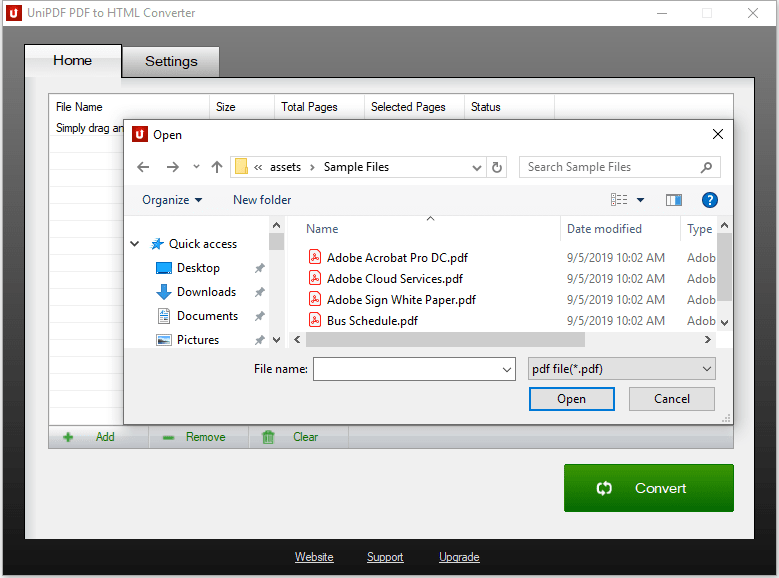The height and width of the screenshot is (578, 779).
Task: Expand address bar history dropdown
Action: click(x=476, y=167)
